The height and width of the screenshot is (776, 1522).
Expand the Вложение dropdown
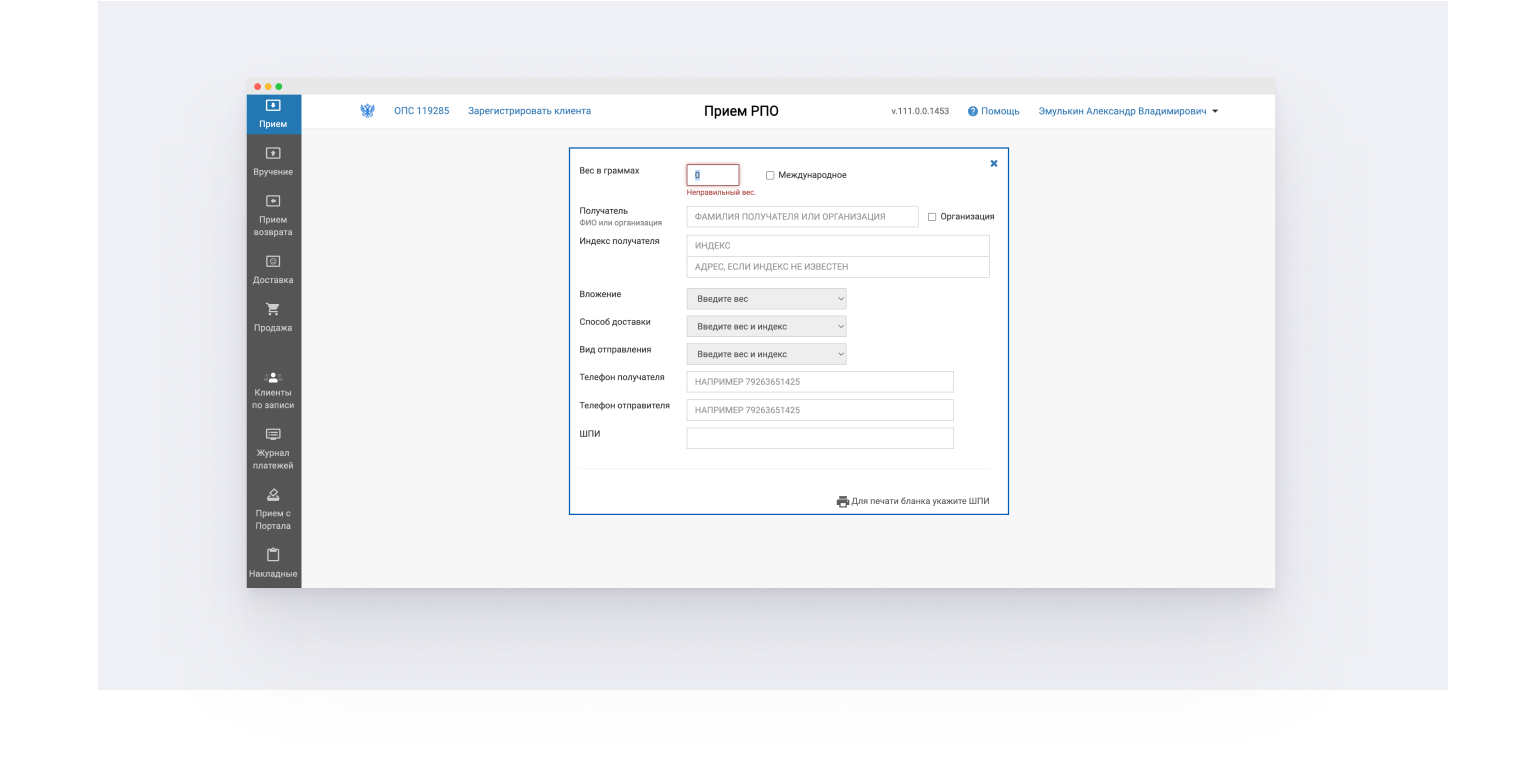766,299
